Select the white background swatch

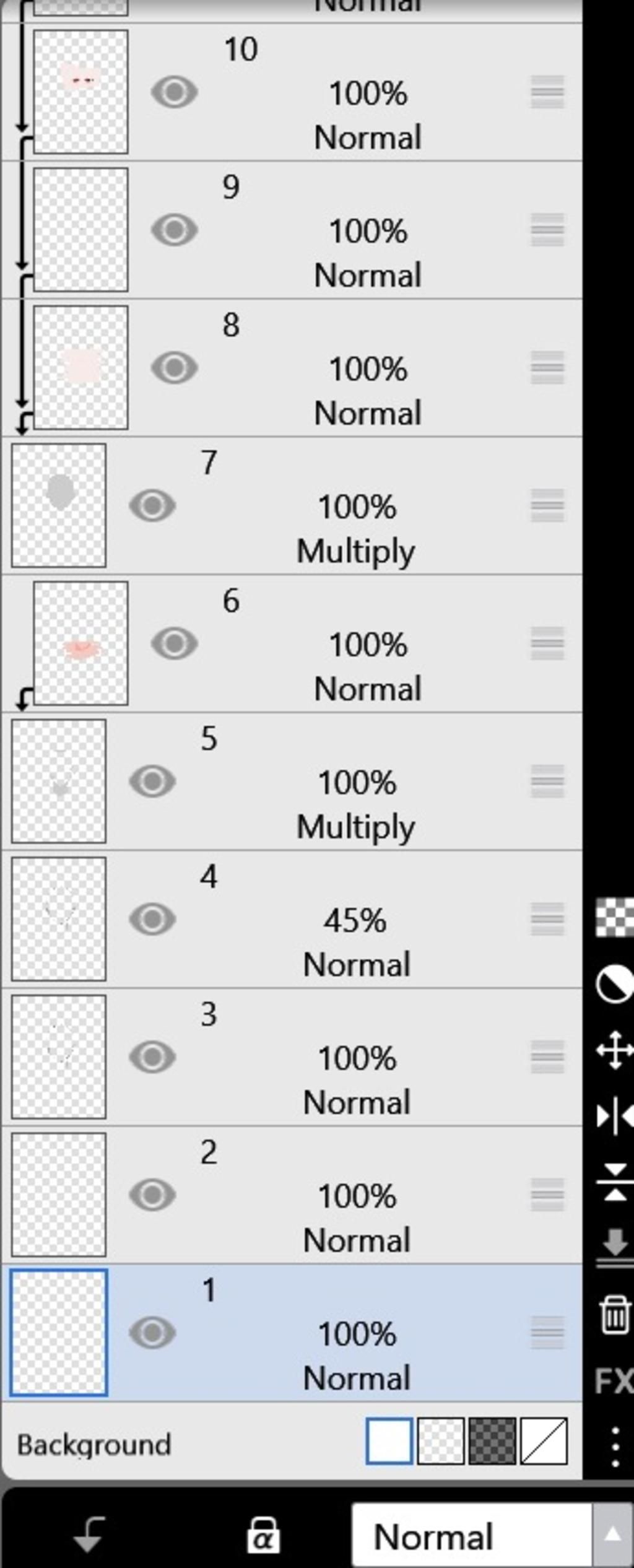point(389,1441)
